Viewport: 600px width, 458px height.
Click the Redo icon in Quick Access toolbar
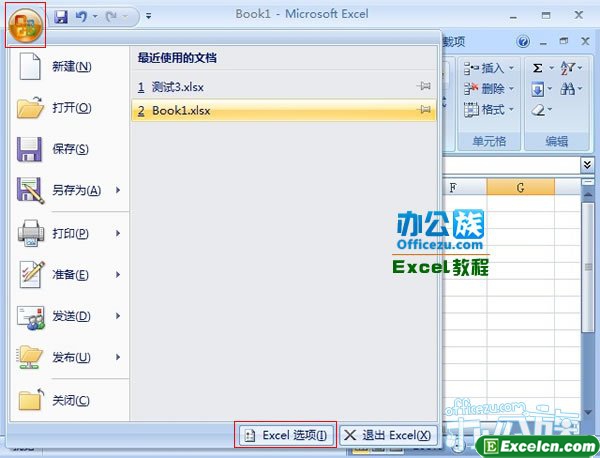click(111, 16)
